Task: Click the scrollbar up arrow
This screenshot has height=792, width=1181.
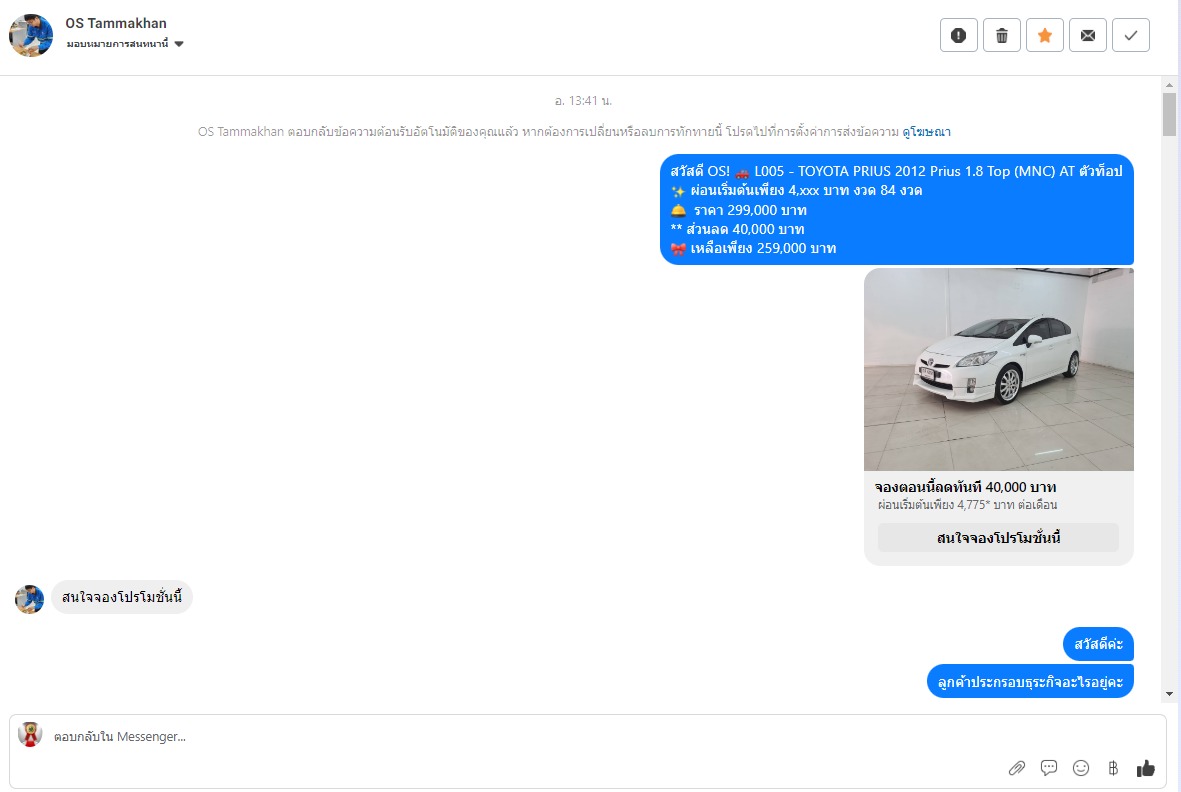Action: point(1169,85)
